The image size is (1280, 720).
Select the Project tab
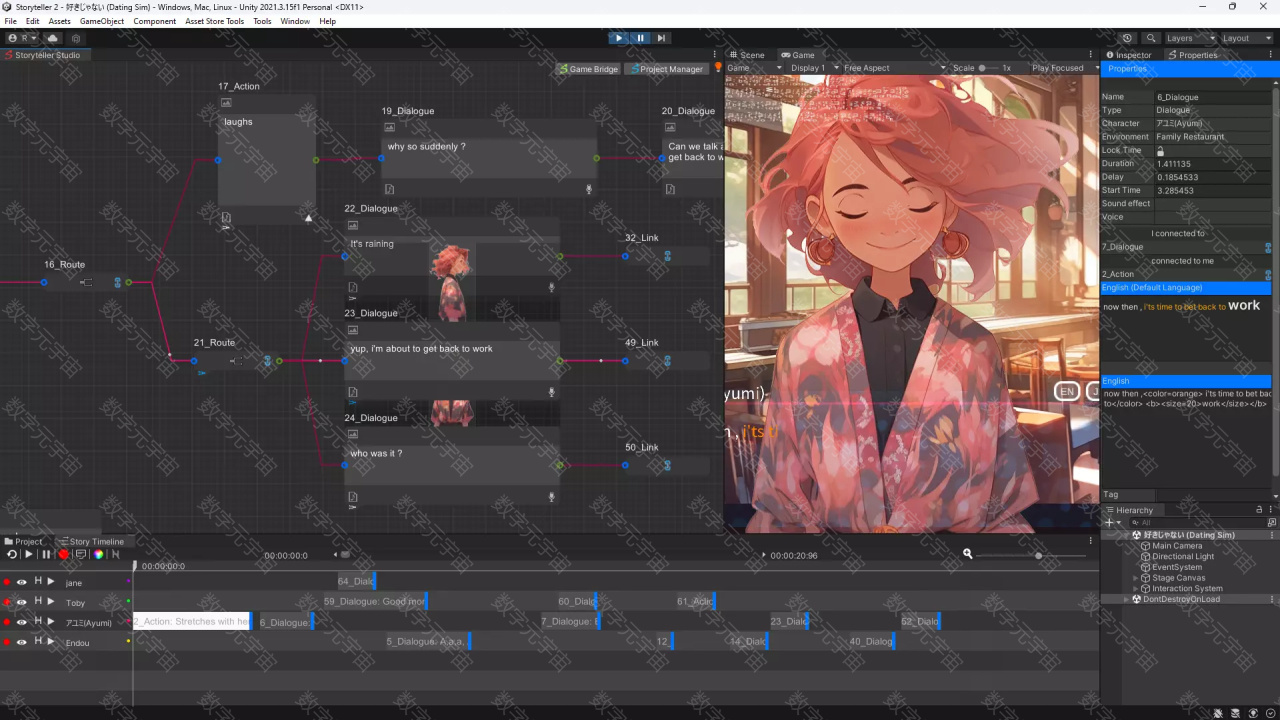point(24,542)
